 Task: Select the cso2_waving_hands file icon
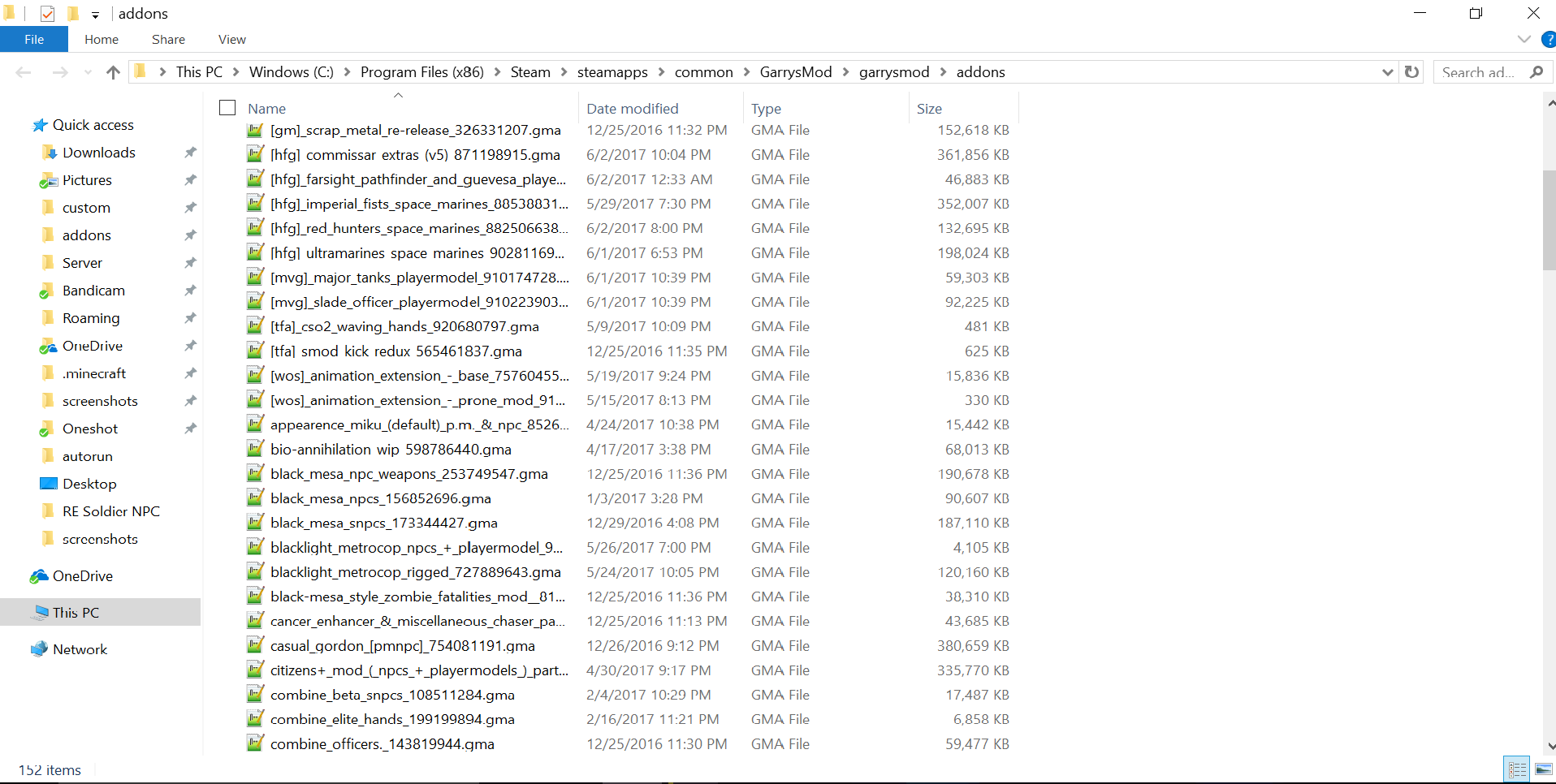point(255,326)
